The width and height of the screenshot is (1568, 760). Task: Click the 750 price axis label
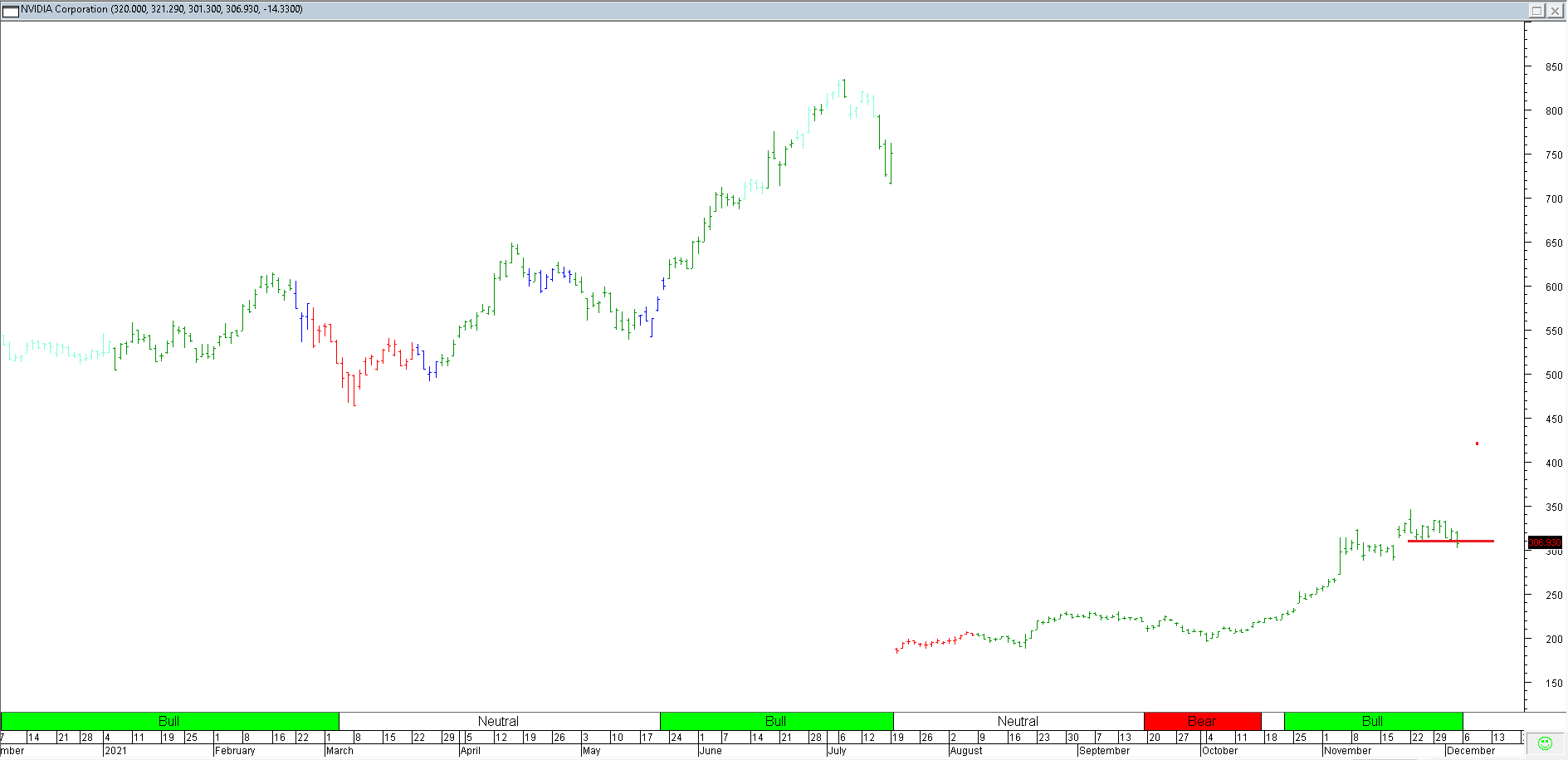point(1554,155)
